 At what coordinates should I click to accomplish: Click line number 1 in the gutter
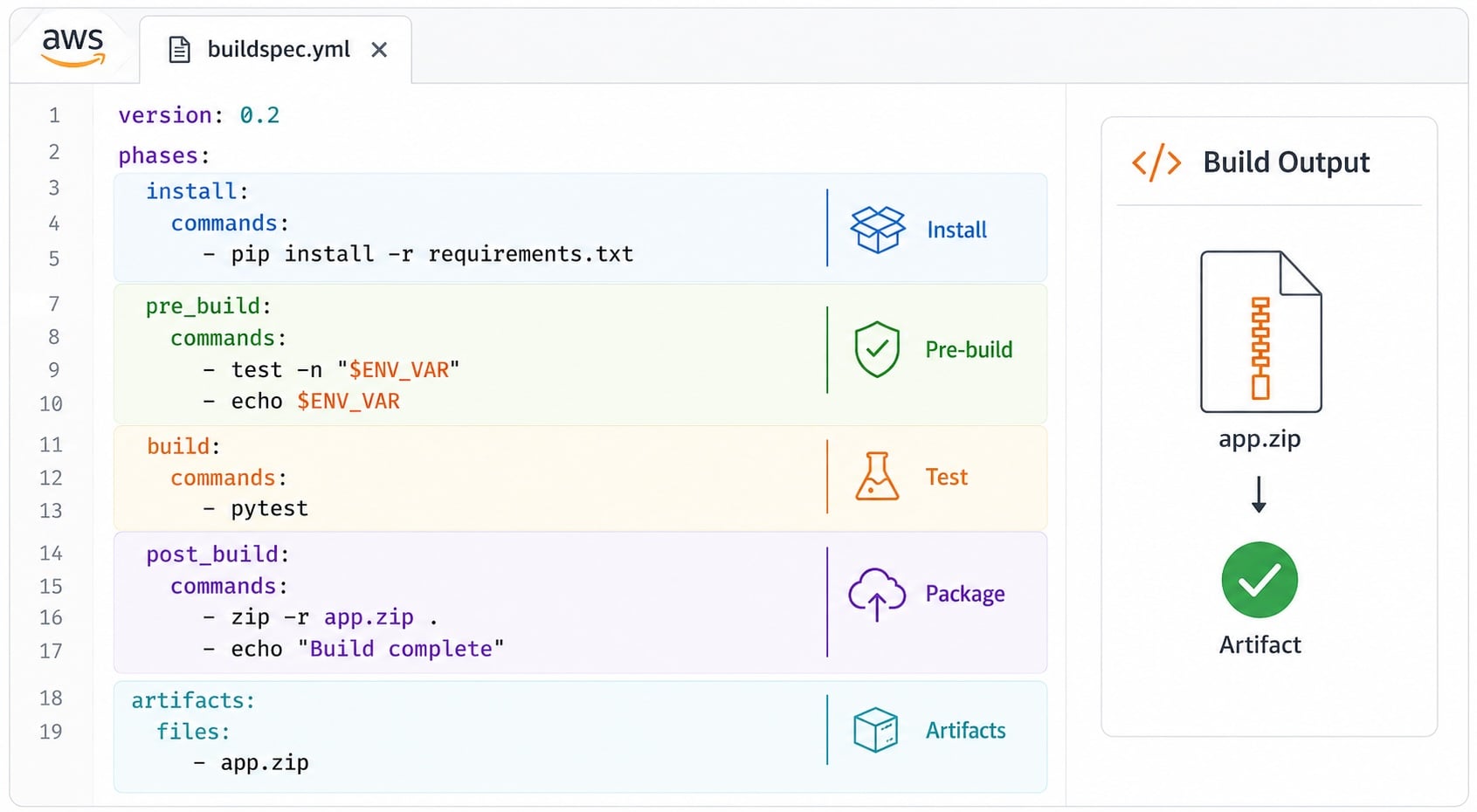[x=54, y=115]
